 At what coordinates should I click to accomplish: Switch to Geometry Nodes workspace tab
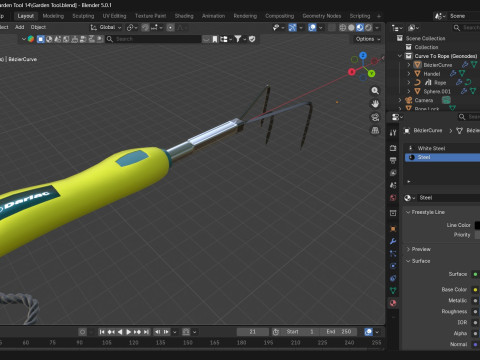tap(322, 16)
